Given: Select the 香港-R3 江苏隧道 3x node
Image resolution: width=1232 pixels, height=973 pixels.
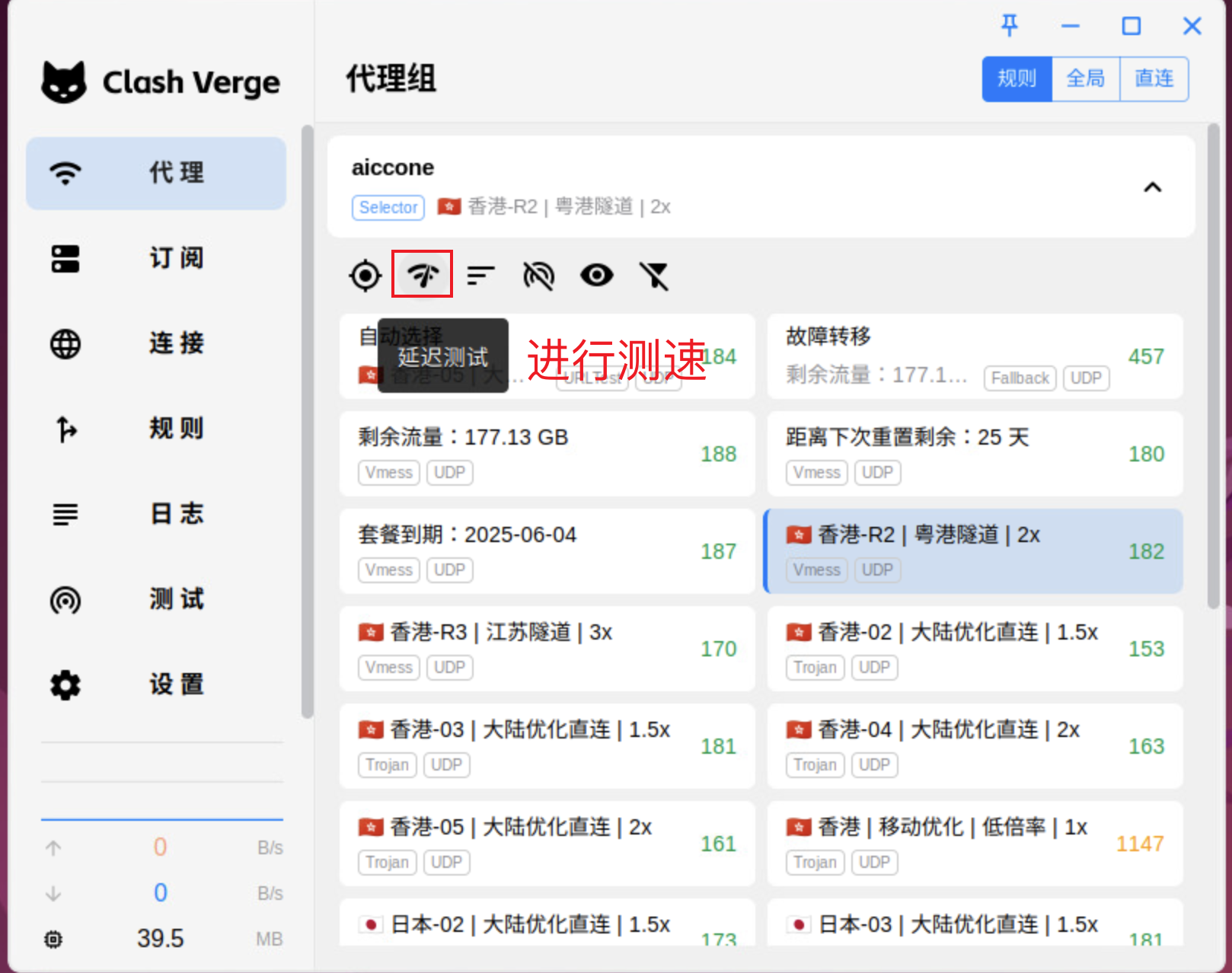Looking at the screenshot, I should [x=547, y=649].
